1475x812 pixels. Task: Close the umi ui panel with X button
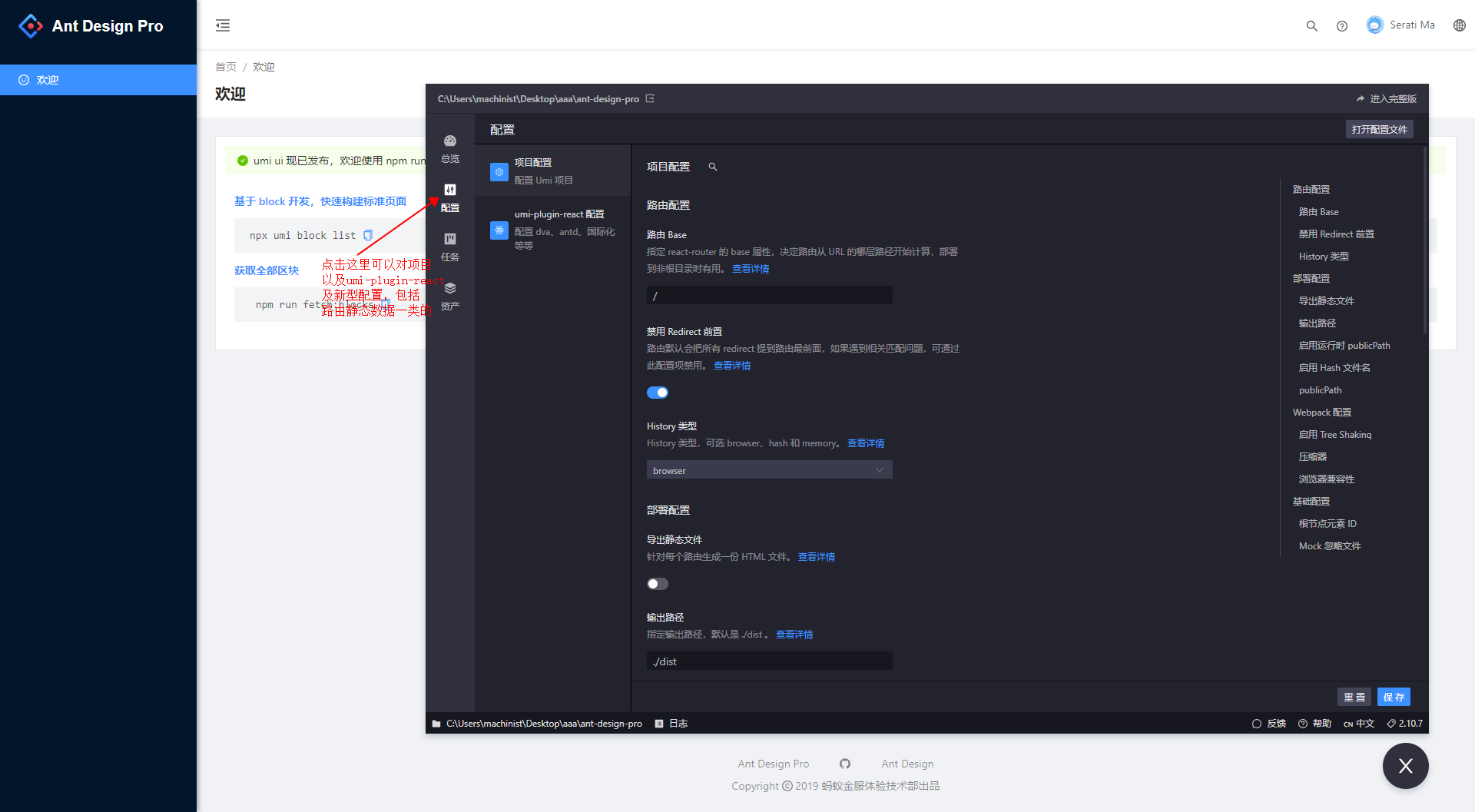tap(1406, 766)
